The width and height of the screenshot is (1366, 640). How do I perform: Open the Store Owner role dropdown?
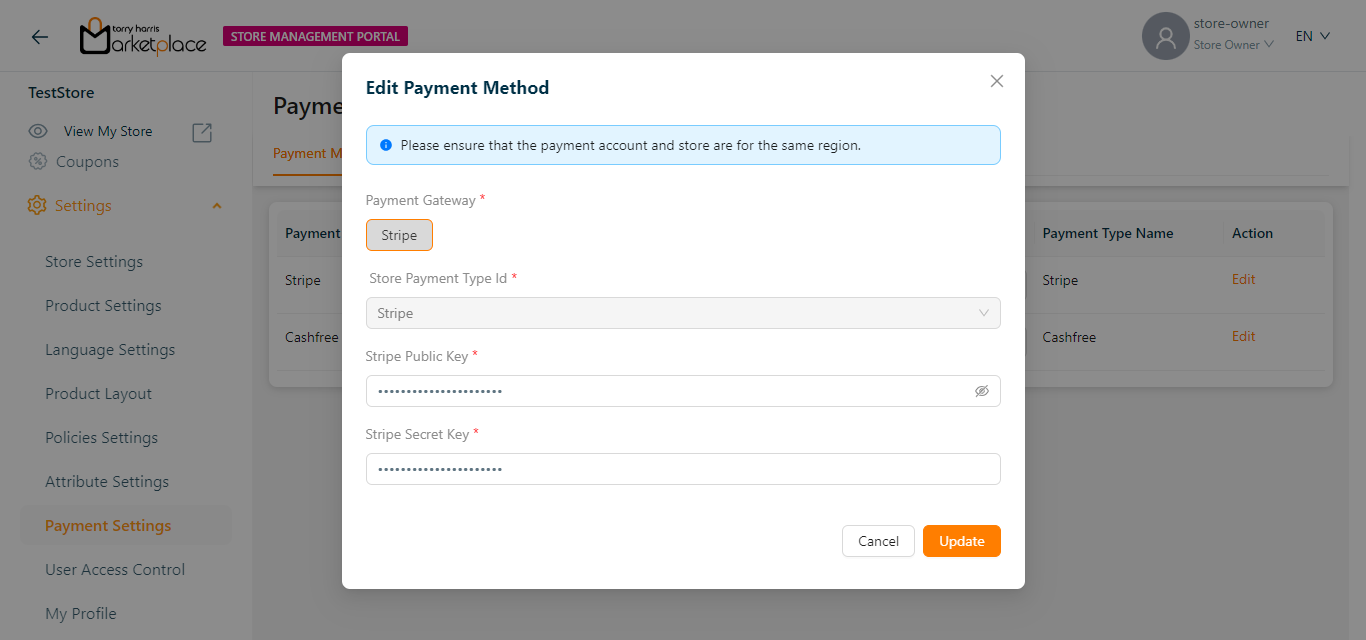1233,45
